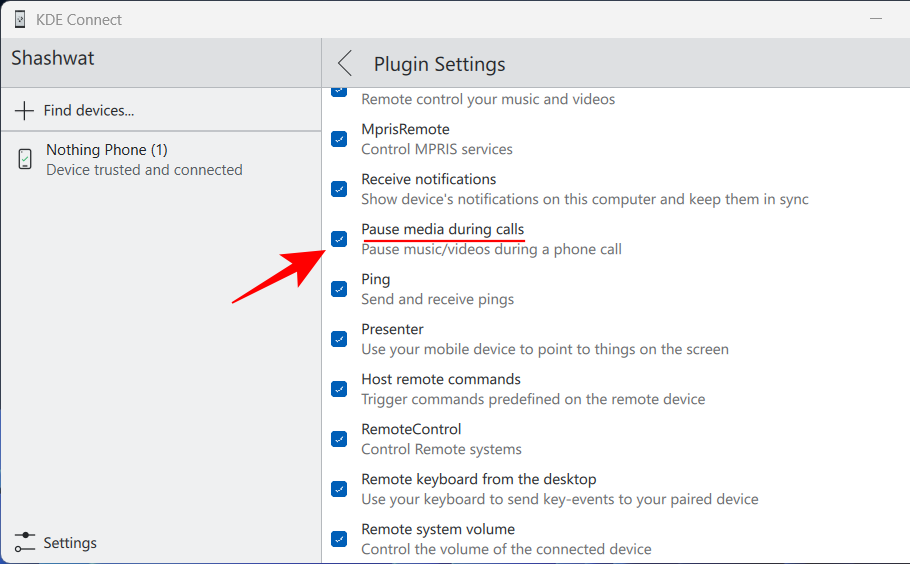This screenshot has height=564, width=910.
Task: Uncheck the Remote system volume checkbox
Action: coord(339,539)
